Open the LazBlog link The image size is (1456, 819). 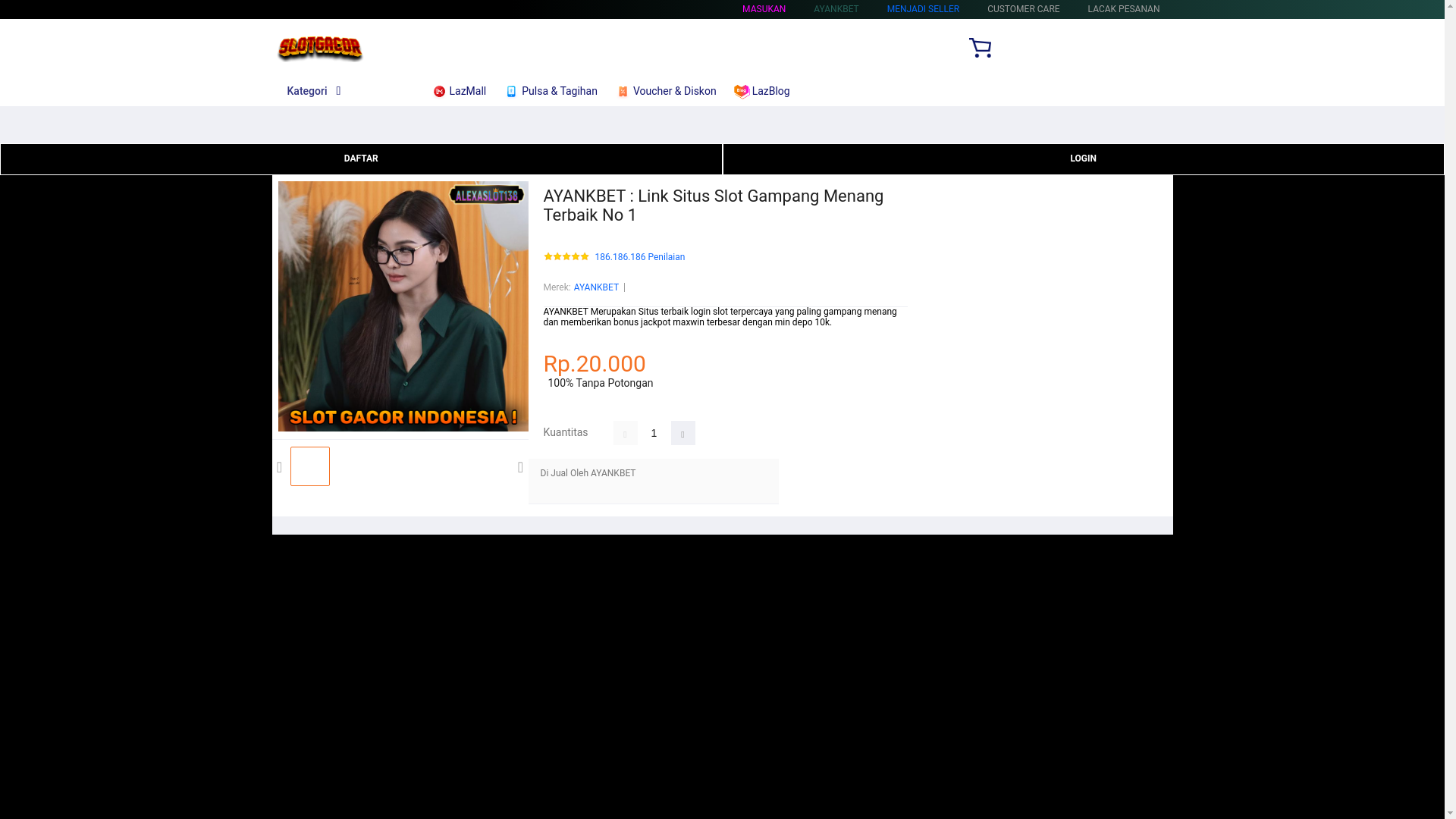pyautogui.click(x=770, y=91)
